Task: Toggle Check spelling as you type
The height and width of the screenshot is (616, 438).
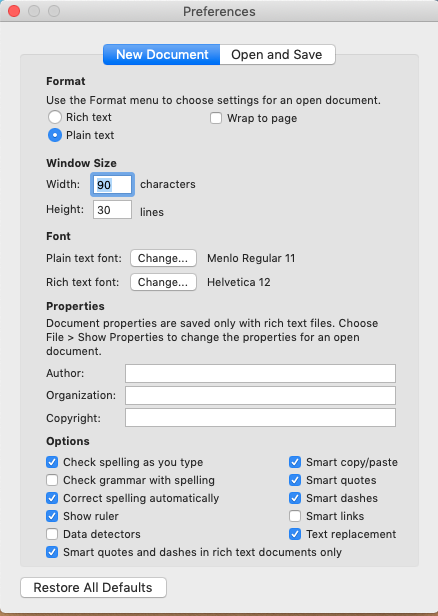Action: coord(52,462)
